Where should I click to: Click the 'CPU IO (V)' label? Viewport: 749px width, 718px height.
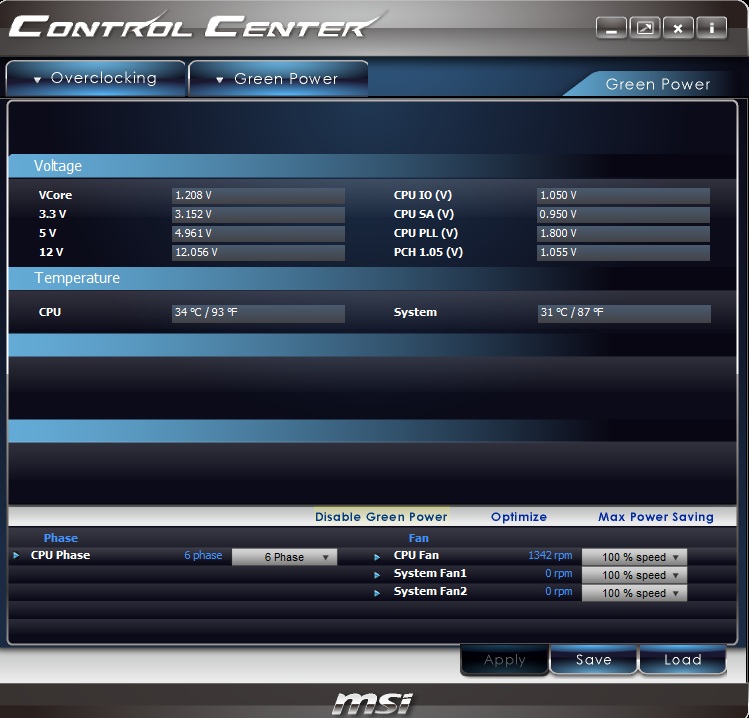click(x=423, y=195)
